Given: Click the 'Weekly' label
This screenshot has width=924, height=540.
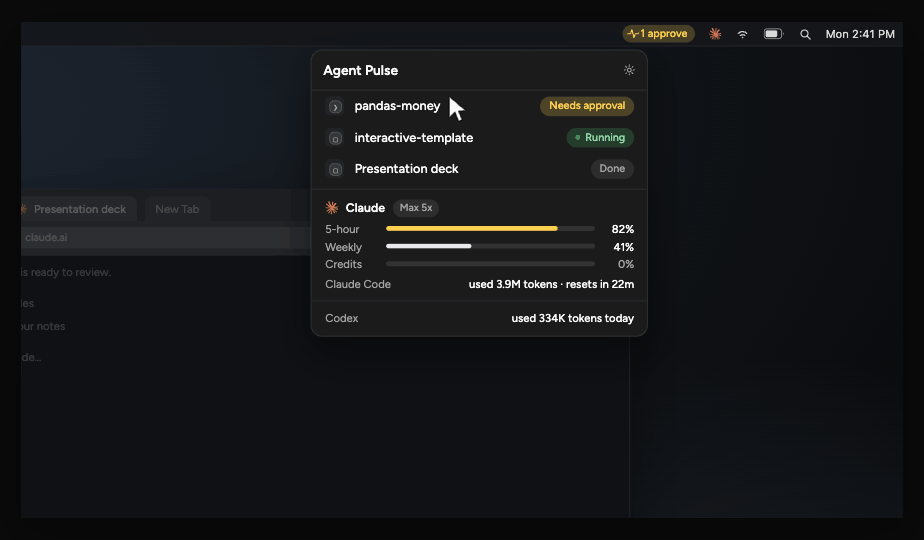Looking at the screenshot, I should tap(344, 247).
